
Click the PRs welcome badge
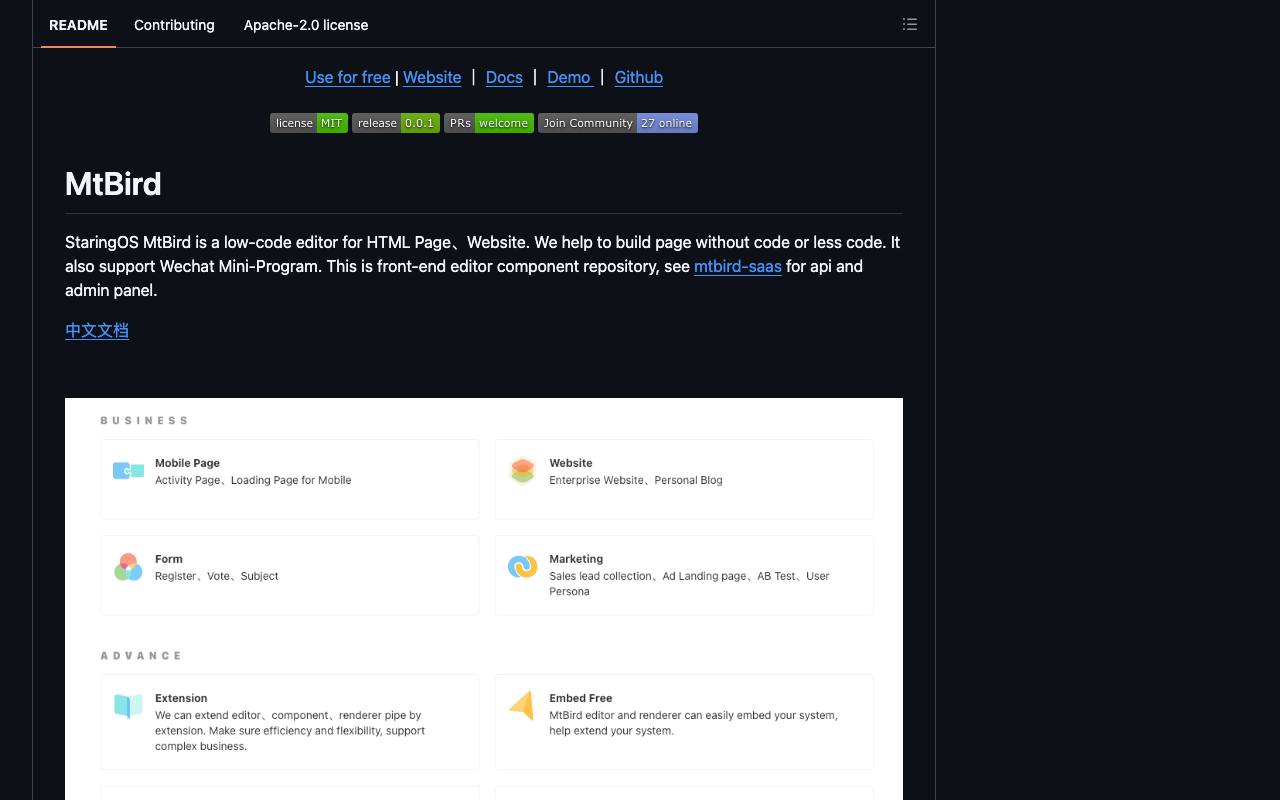pos(489,123)
